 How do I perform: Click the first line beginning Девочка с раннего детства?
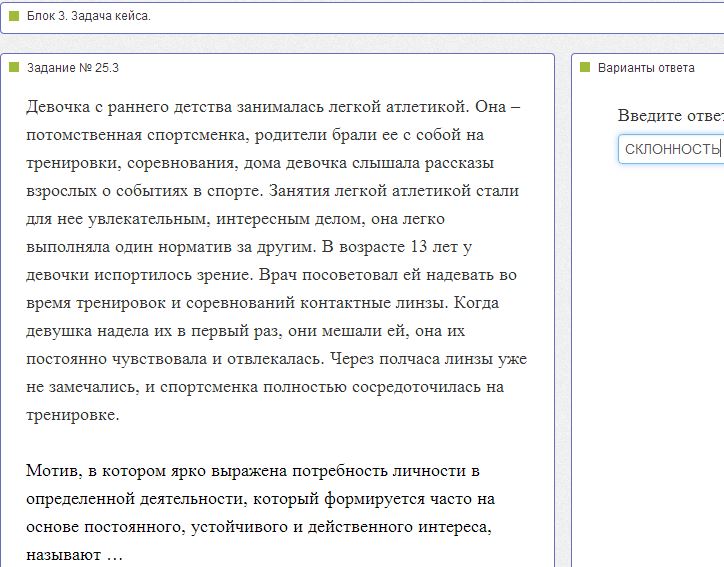(x=273, y=107)
